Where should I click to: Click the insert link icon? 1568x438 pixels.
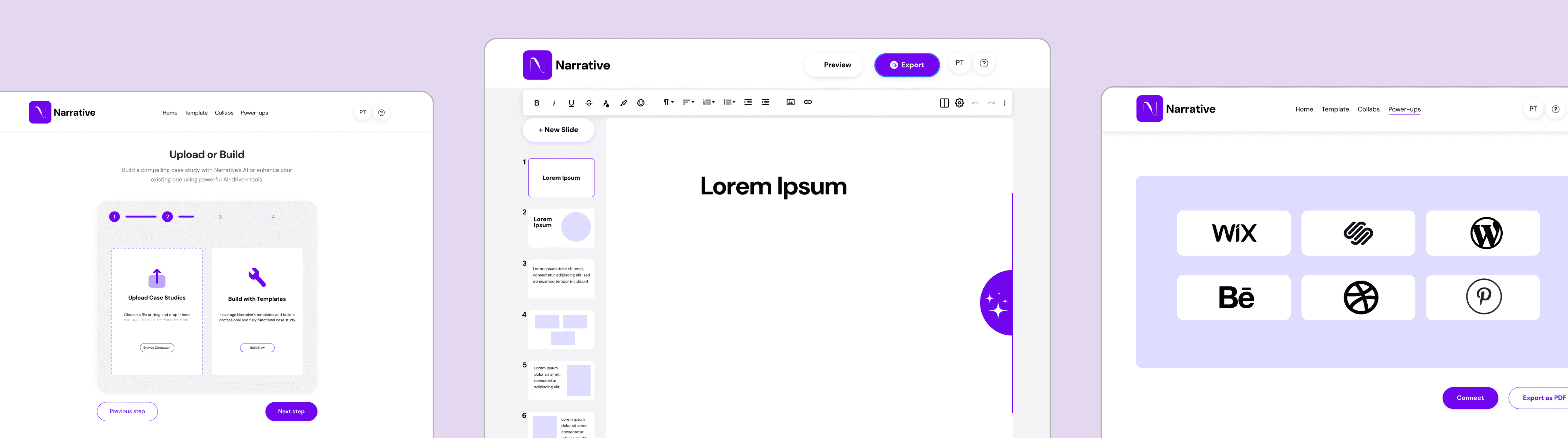[x=807, y=102]
